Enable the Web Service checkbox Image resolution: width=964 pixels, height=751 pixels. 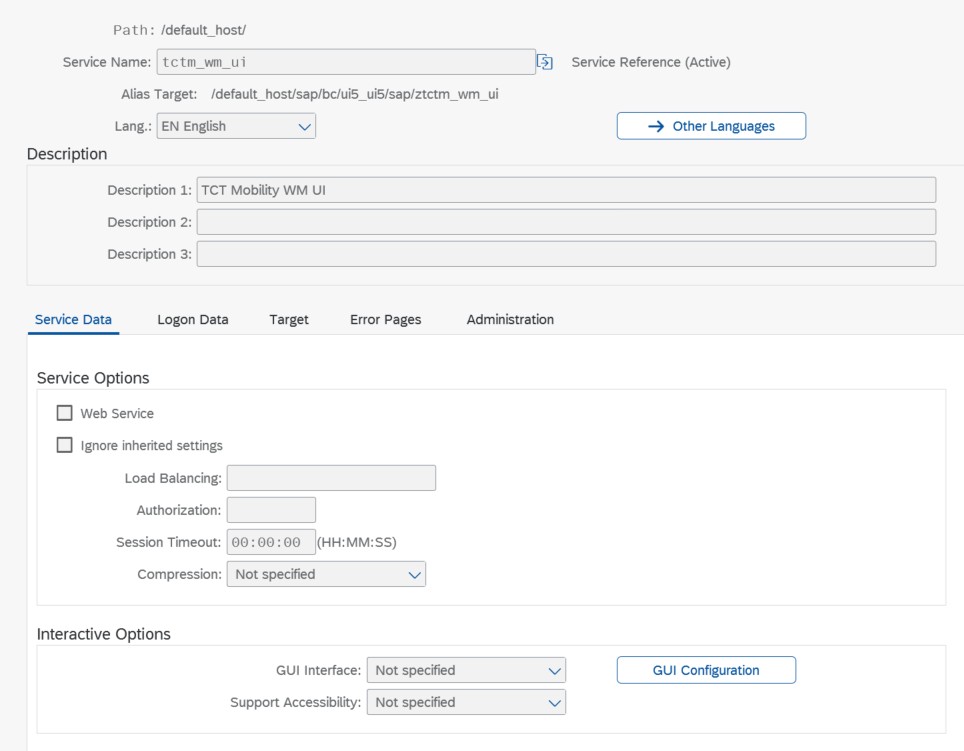[65, 413]
